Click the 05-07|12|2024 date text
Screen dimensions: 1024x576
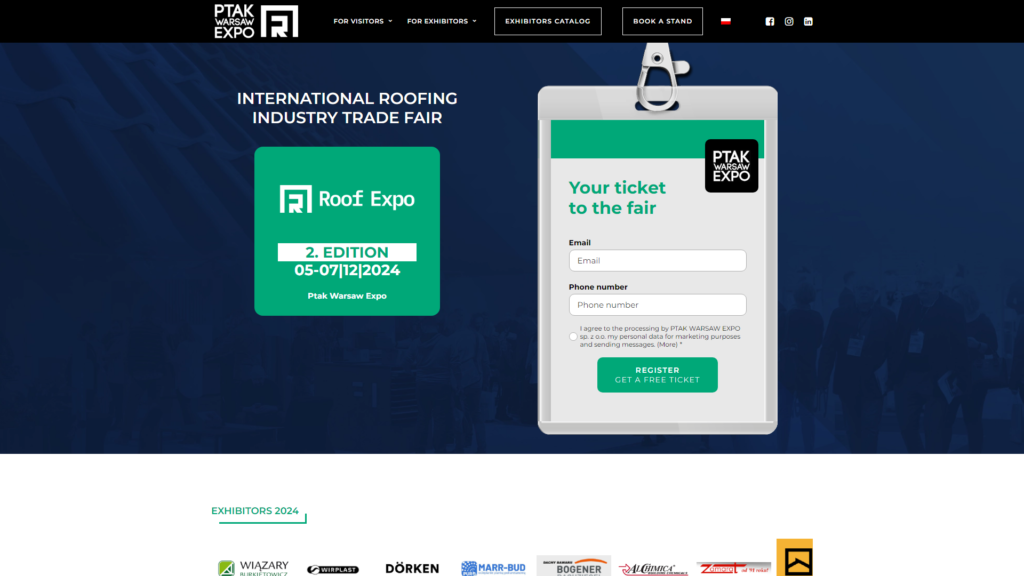347,270
